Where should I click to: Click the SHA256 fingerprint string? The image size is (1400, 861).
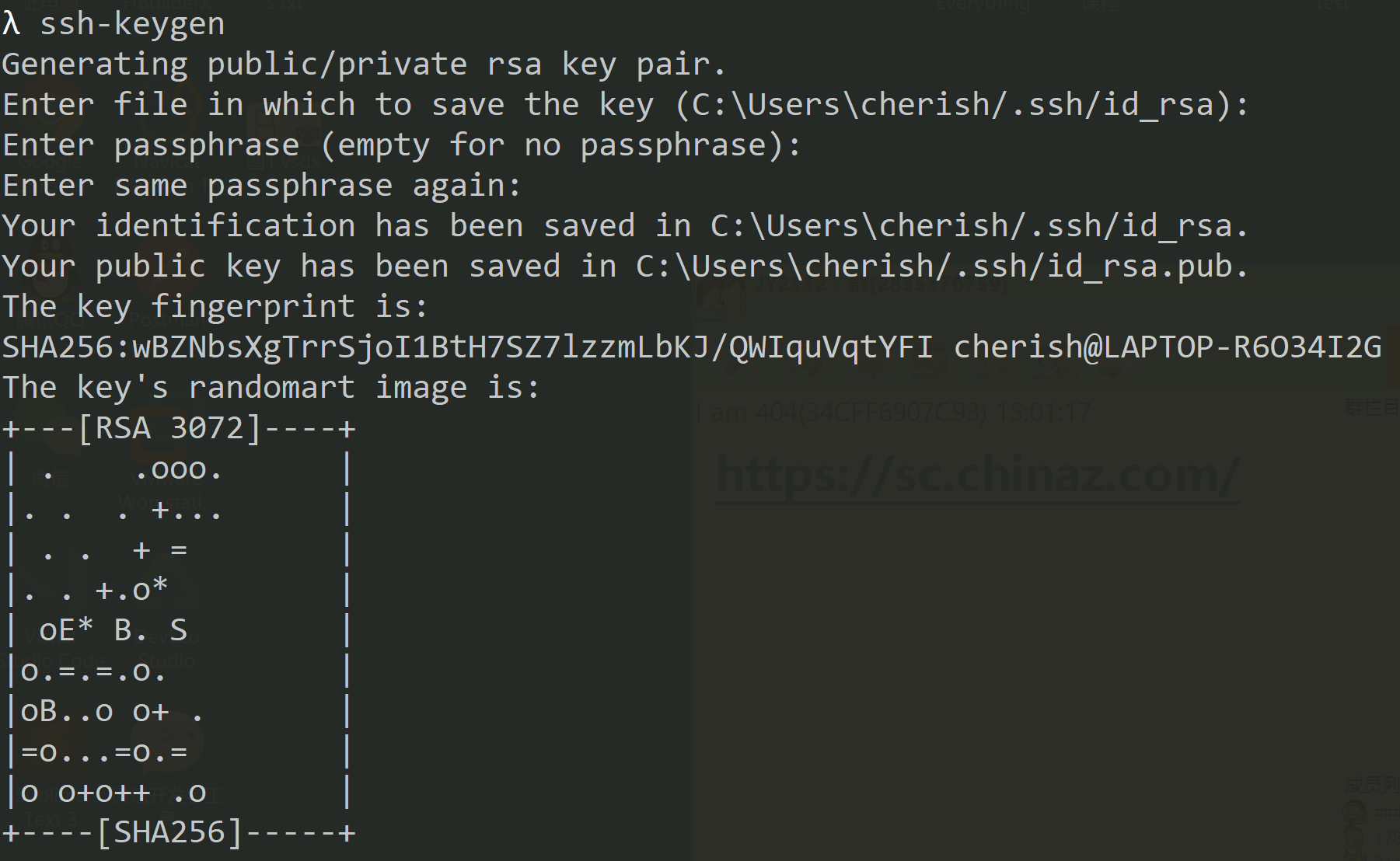click(x=467, y=347)
